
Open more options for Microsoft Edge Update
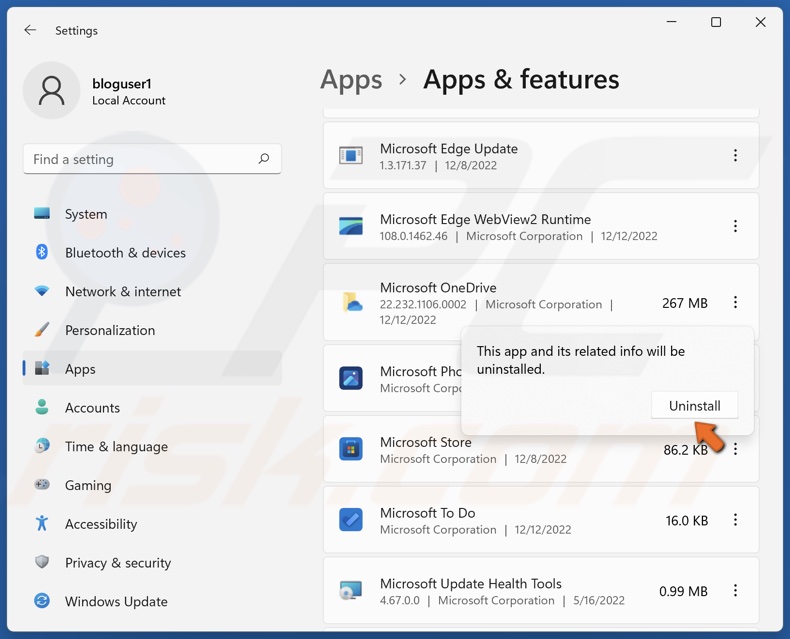coord(735,156)
